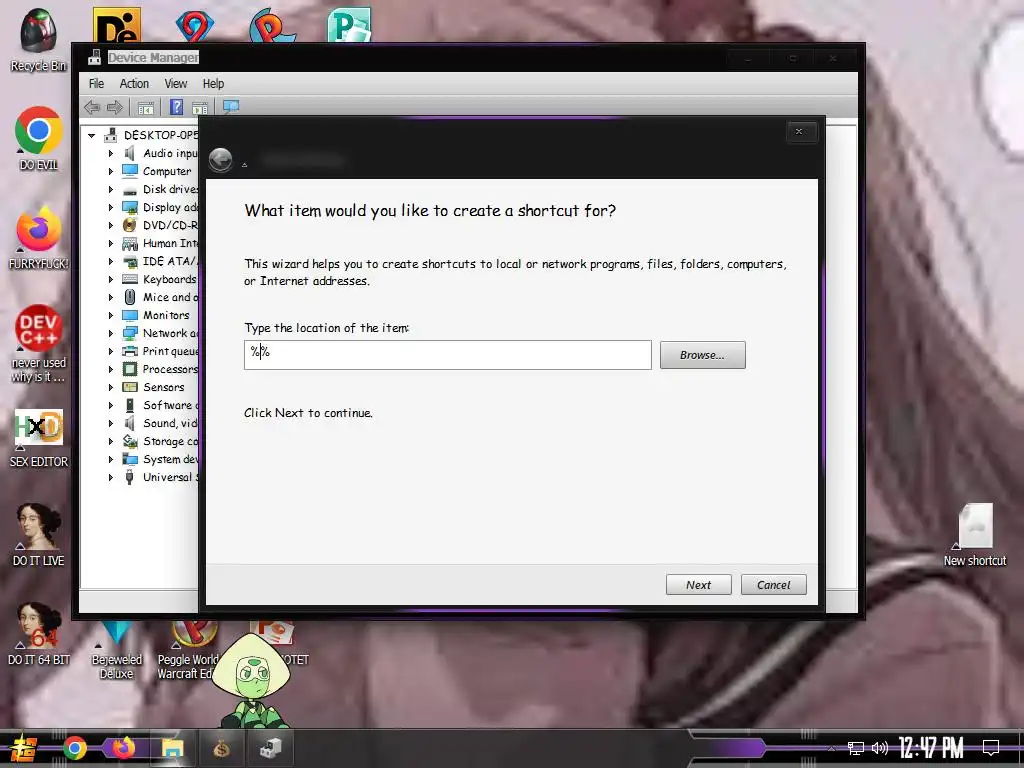Image resolution: width=1024 pixels, height=768 pixels.
Task: Toggle the action pane toolbar icon
Action: point(200,107)
